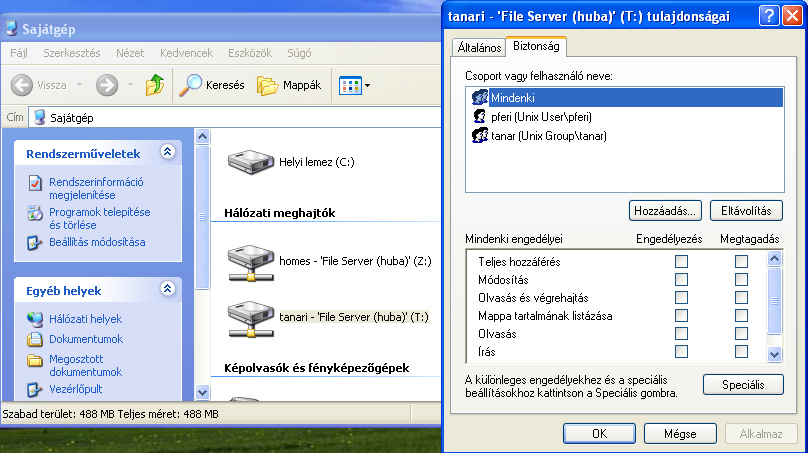Screen dimensions: 808x453
Task: Collapse the Egyéb helyek panel
Action: 167,290
